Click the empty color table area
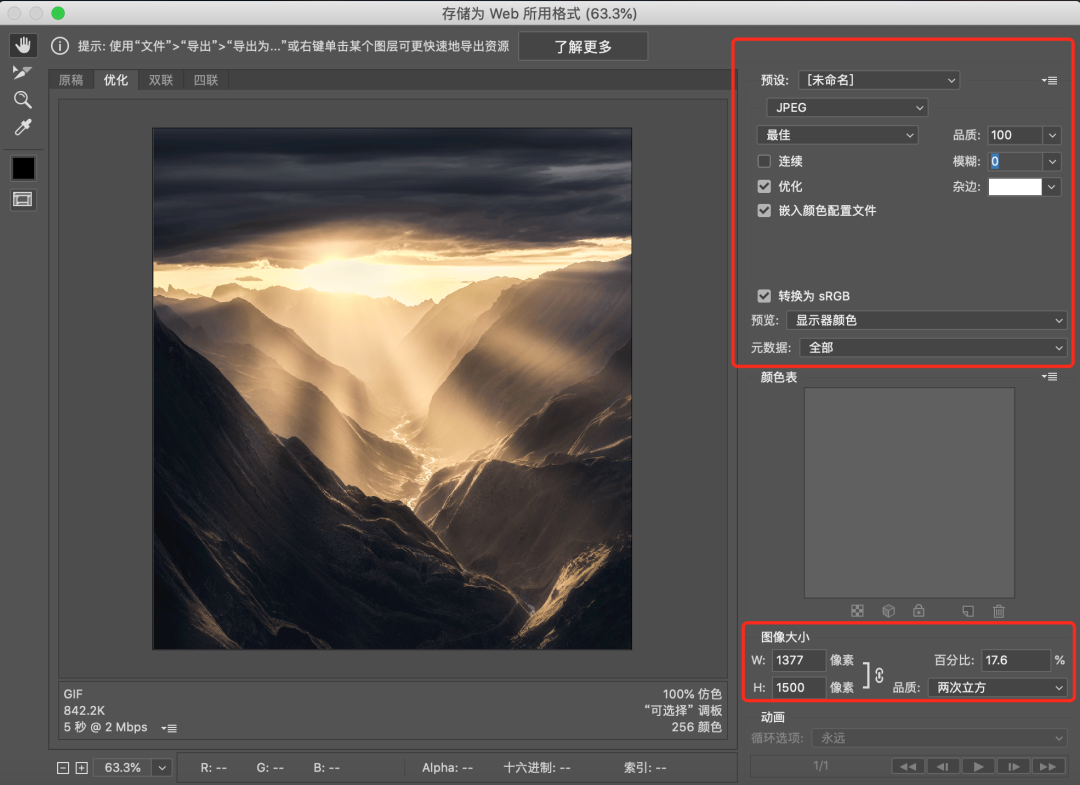 click(909, 492)
